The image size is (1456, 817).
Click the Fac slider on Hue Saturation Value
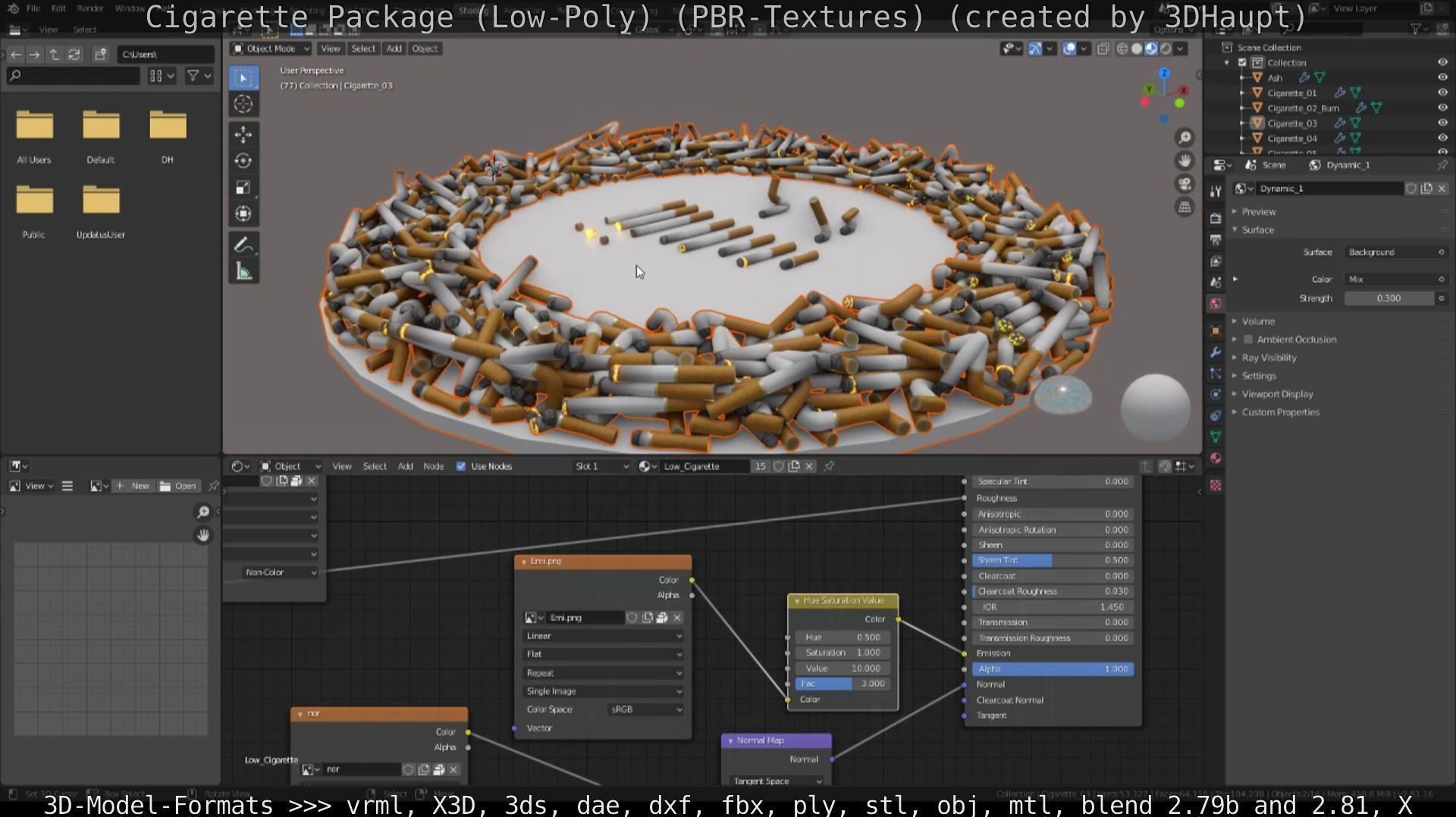click(x=843, y=684)
